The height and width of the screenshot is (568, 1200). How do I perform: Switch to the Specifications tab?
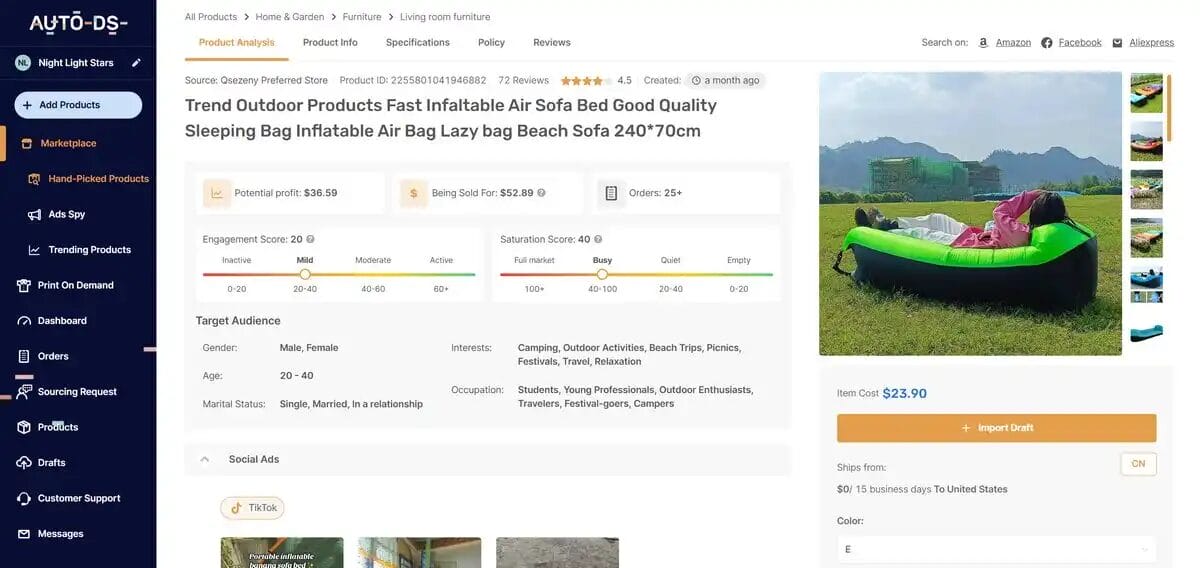coord(418,43)
